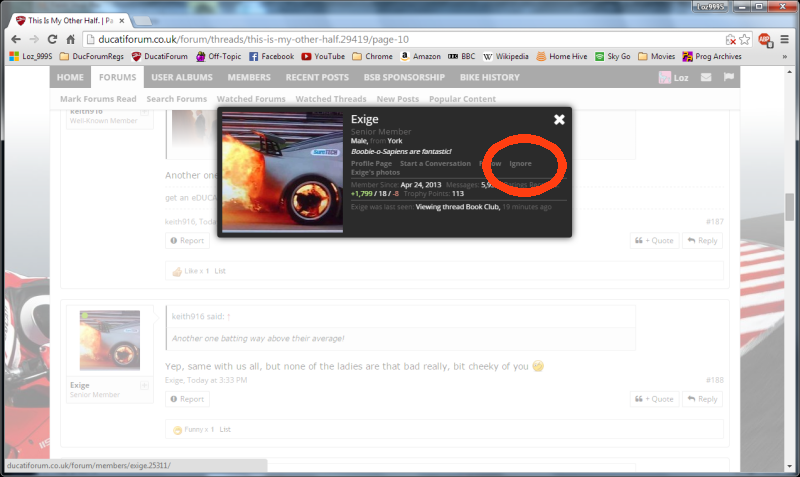This screenshot has width=800, height=477.
Task: Click Exige's avatar thumbnail beside post
Action: coord(109,340)
